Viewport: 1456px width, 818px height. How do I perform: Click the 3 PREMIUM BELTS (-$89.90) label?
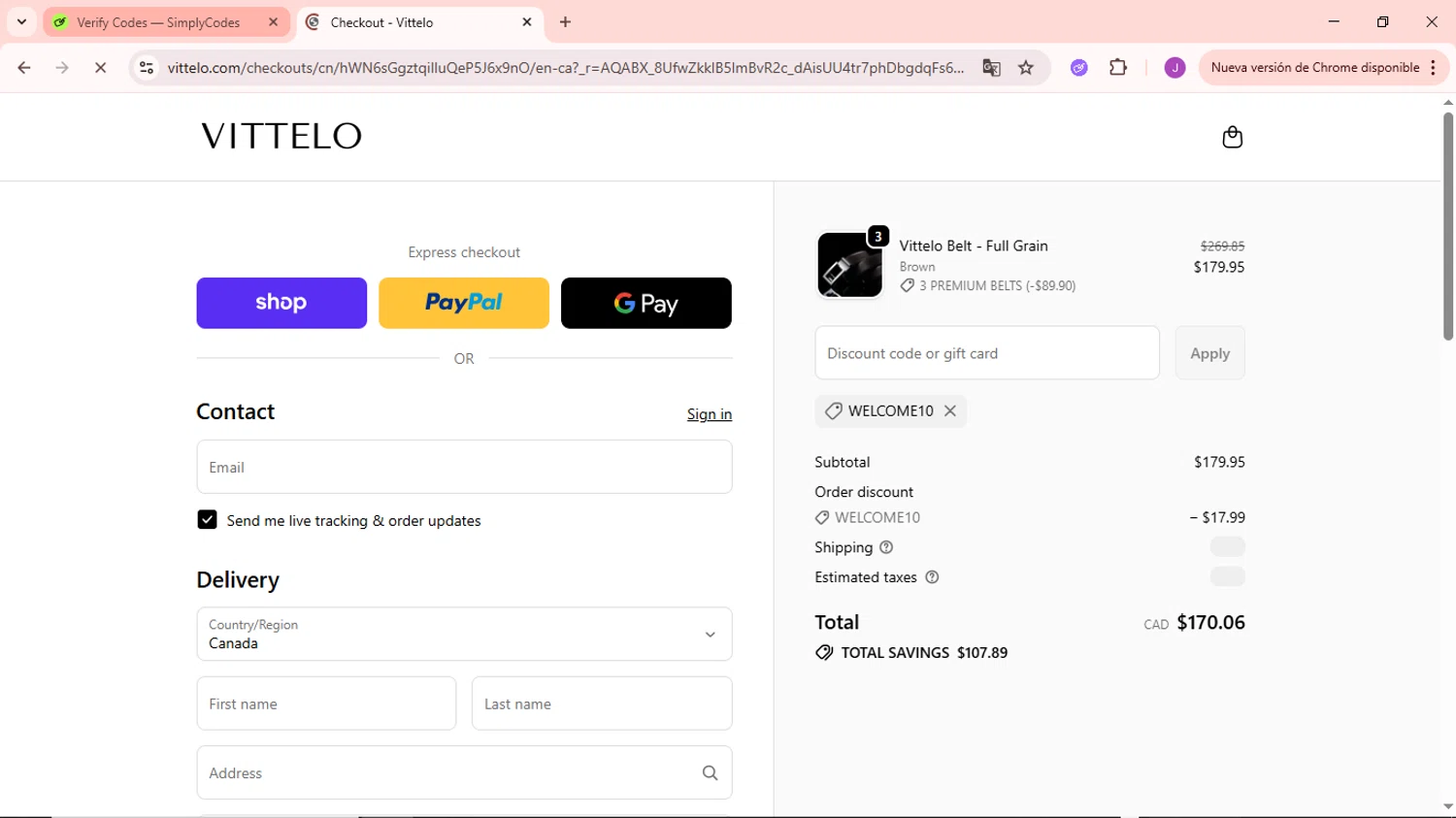[998, 286]
